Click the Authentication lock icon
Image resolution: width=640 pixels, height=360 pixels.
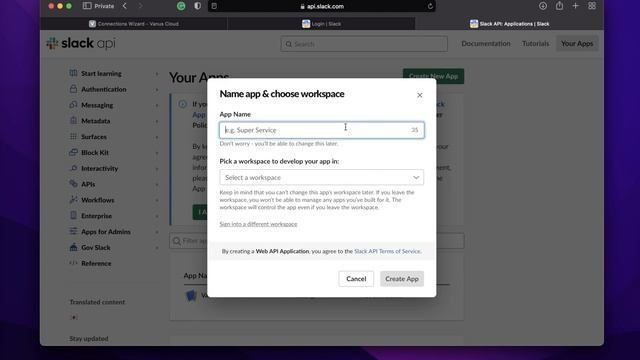tap(73, 89)
